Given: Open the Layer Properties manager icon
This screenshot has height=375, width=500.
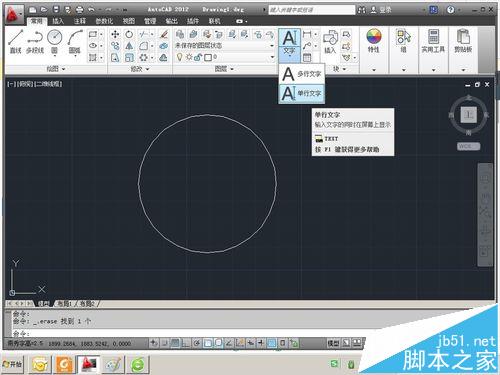Looking at the screenshot, I should (x=180, y=34).
